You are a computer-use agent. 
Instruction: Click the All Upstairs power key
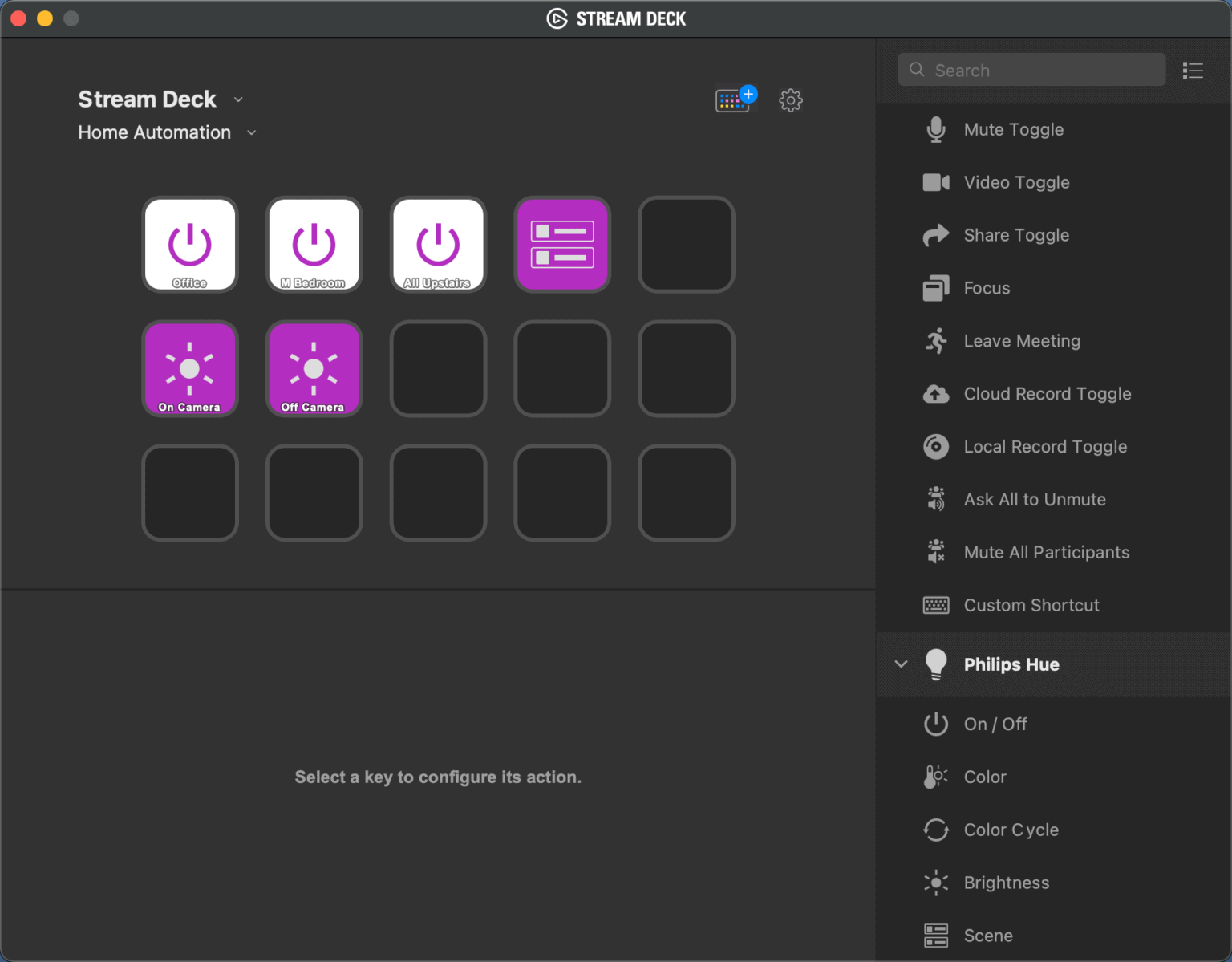438,245
